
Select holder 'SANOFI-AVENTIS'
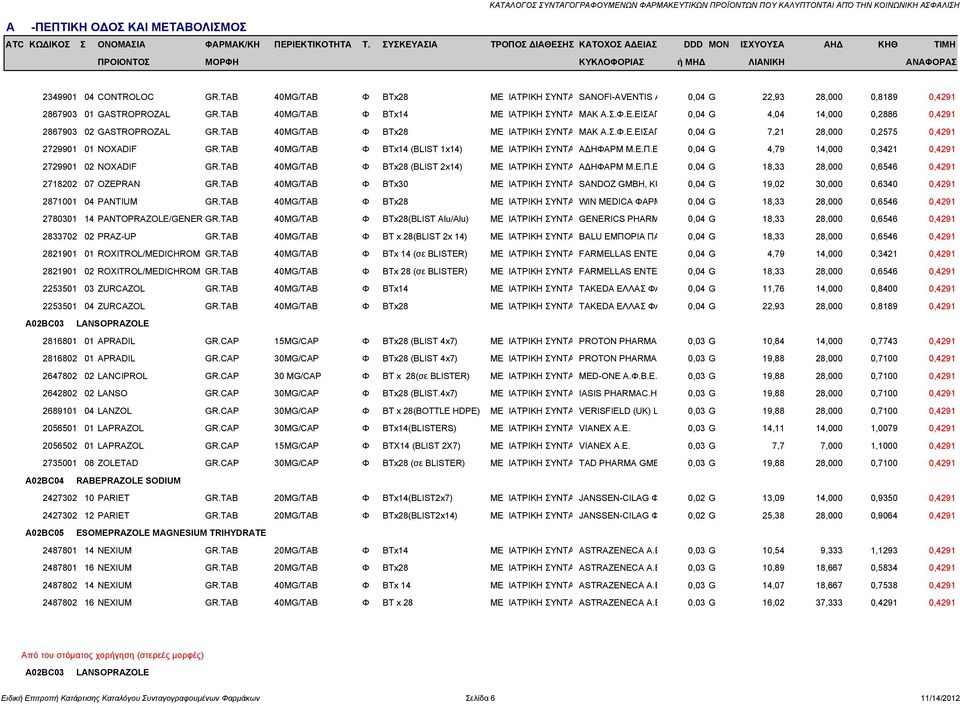pos(615,97)
